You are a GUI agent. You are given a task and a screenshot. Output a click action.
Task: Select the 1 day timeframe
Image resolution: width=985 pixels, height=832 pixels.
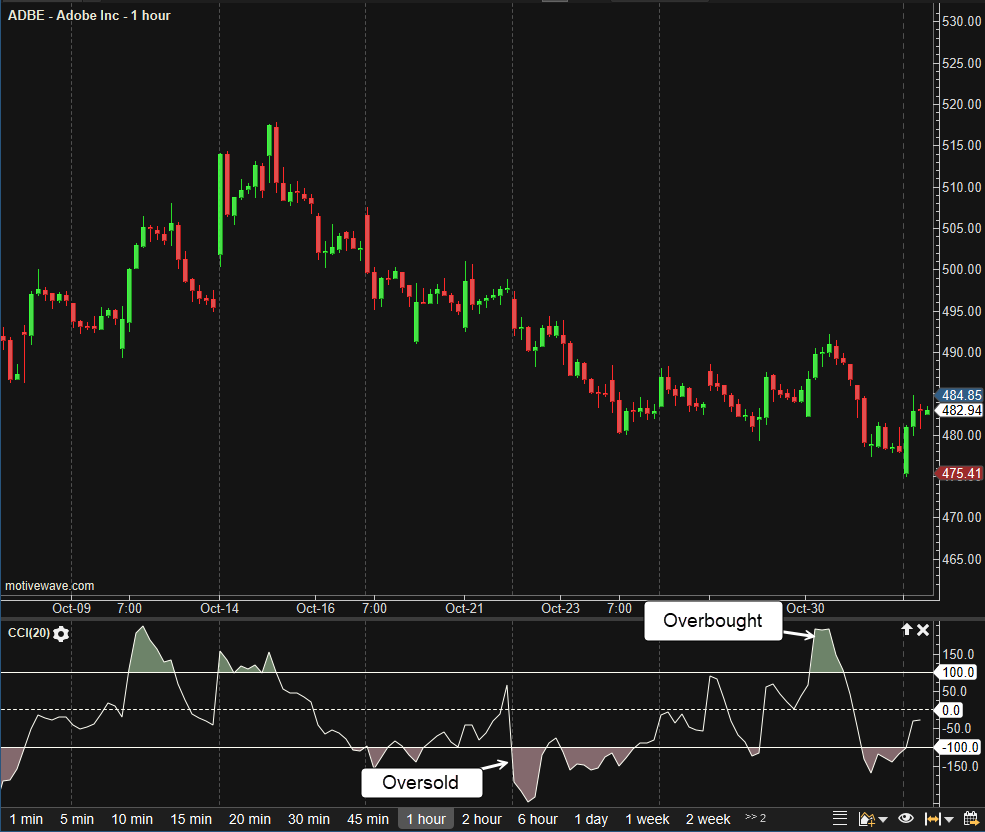(591, 819)
